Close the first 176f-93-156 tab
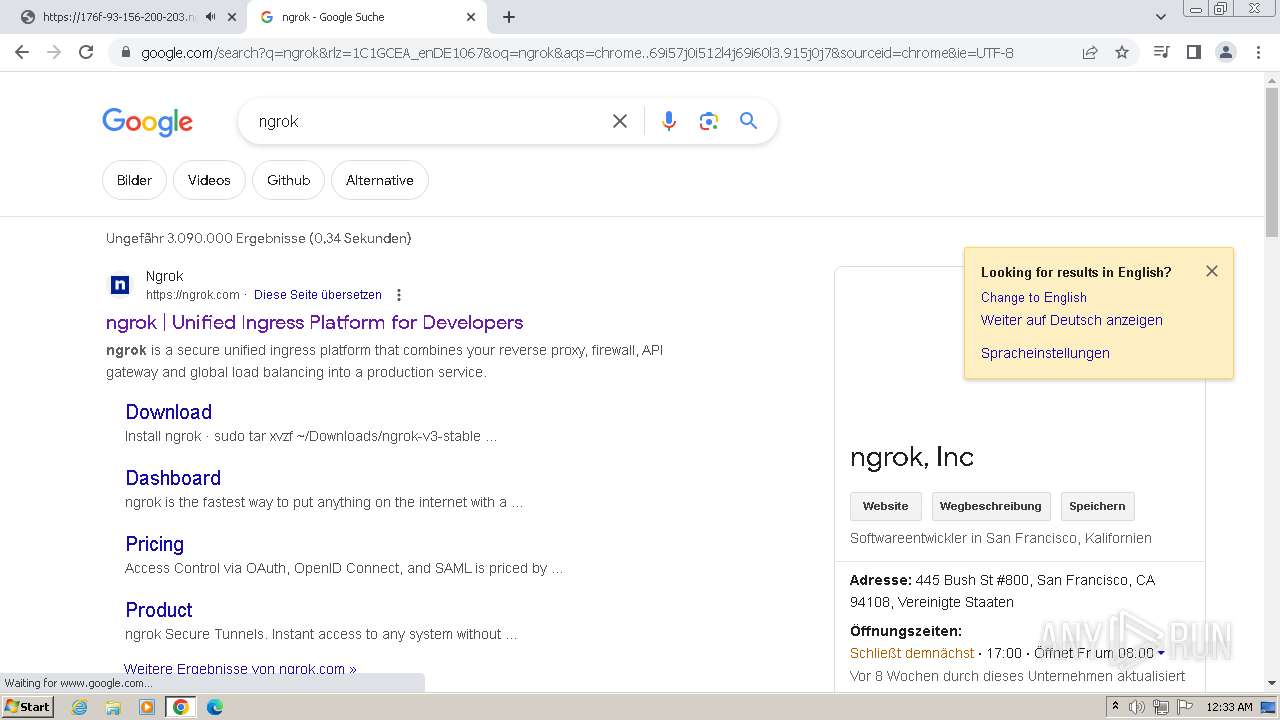Screen dimensions: 1280x720 pos(232,17)
